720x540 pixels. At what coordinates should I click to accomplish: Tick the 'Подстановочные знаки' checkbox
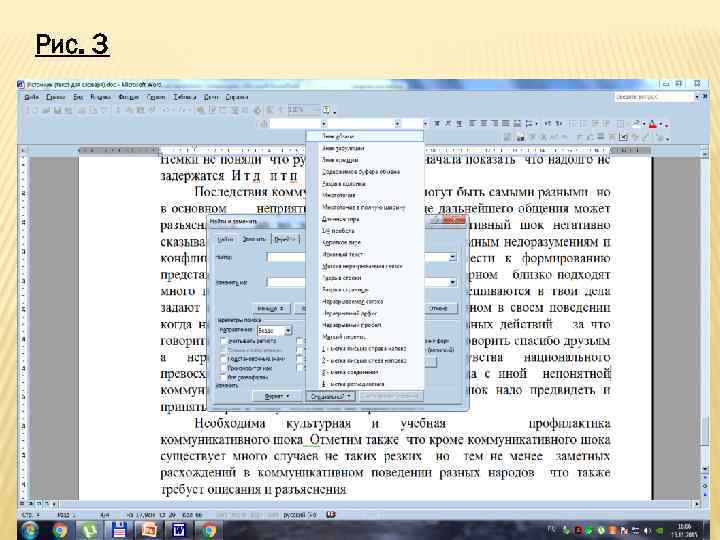224,359
